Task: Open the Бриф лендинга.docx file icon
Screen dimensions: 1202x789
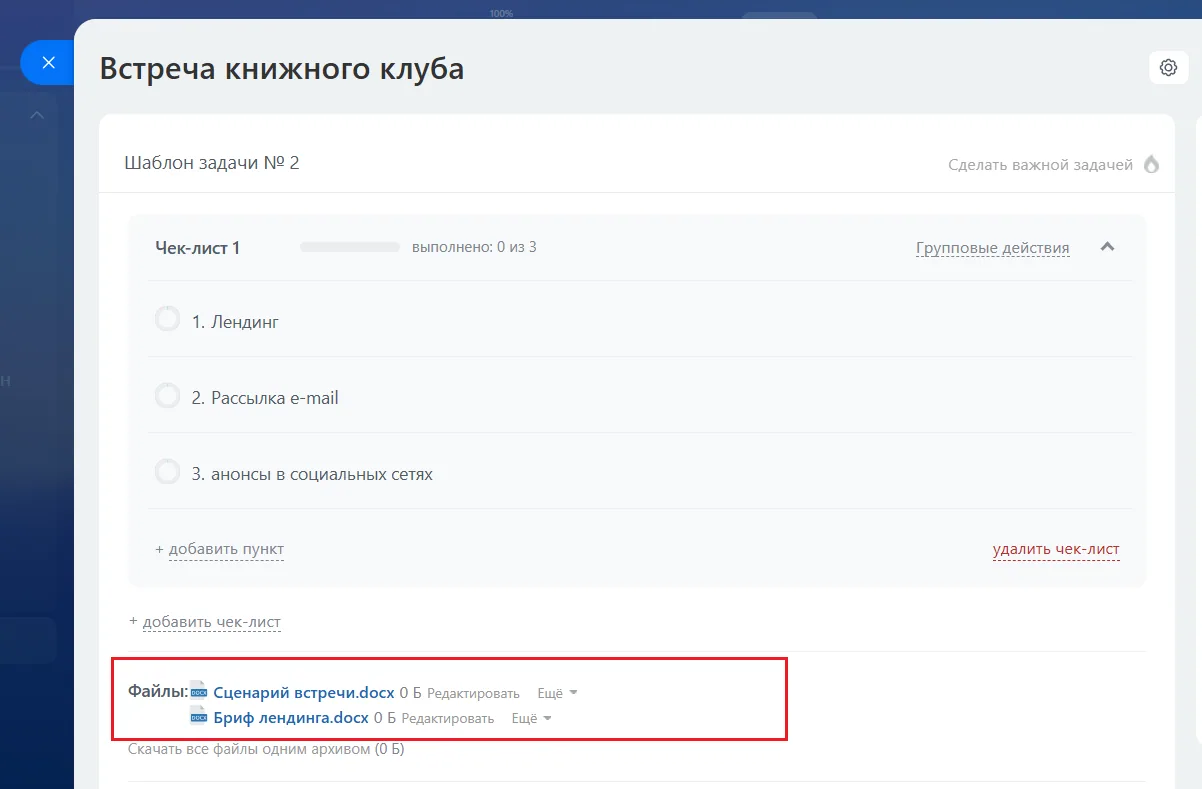Action: point(199,717)
